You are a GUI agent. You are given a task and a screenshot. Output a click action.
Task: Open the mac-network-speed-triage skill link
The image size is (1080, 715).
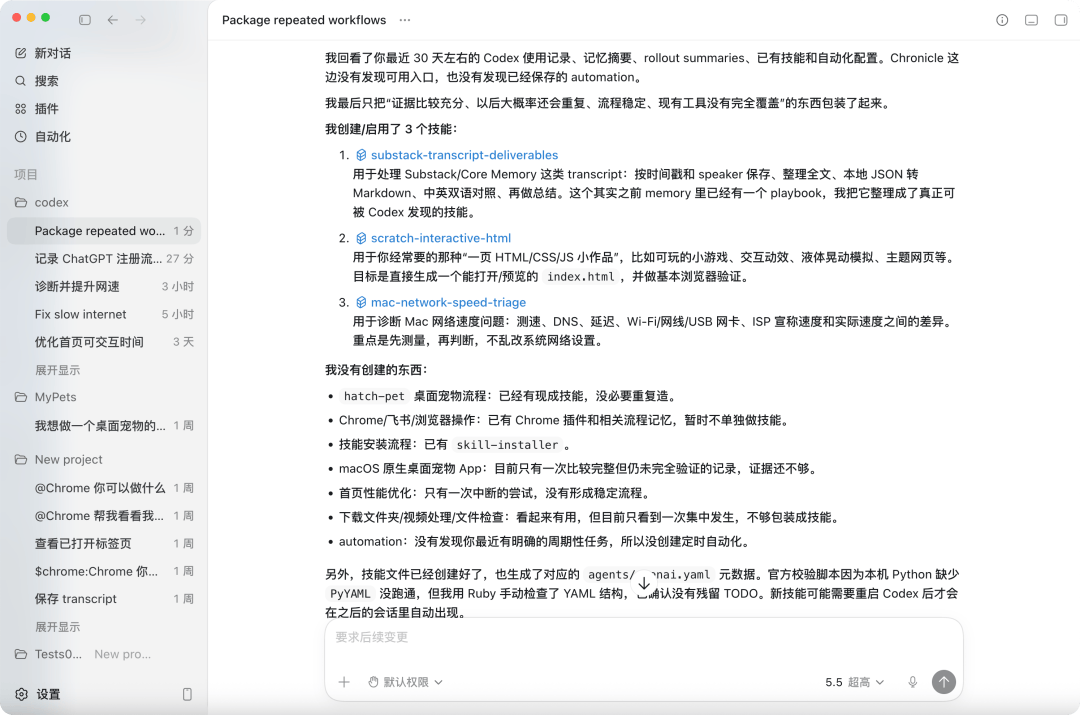[x=448, y=302]
